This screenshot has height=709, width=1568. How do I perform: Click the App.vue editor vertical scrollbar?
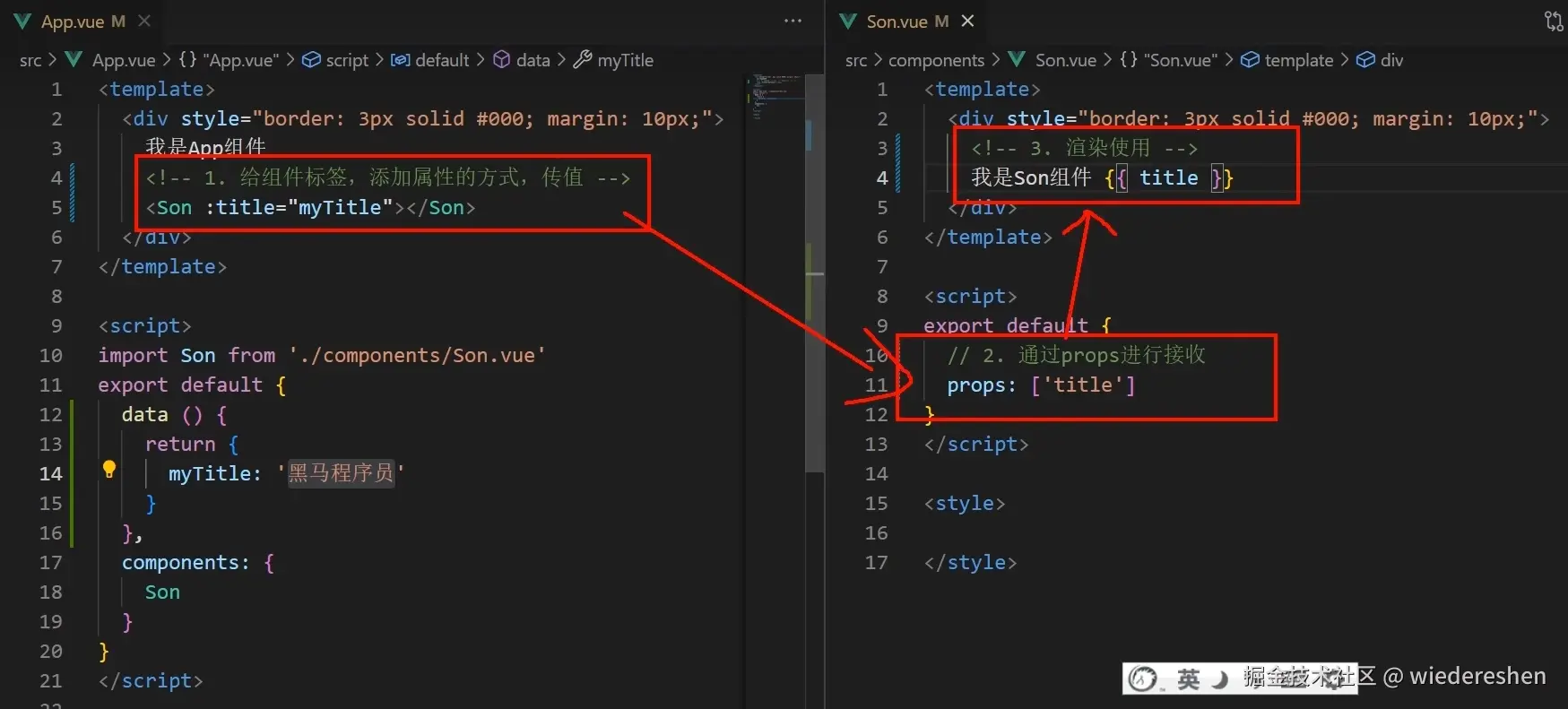814,273
